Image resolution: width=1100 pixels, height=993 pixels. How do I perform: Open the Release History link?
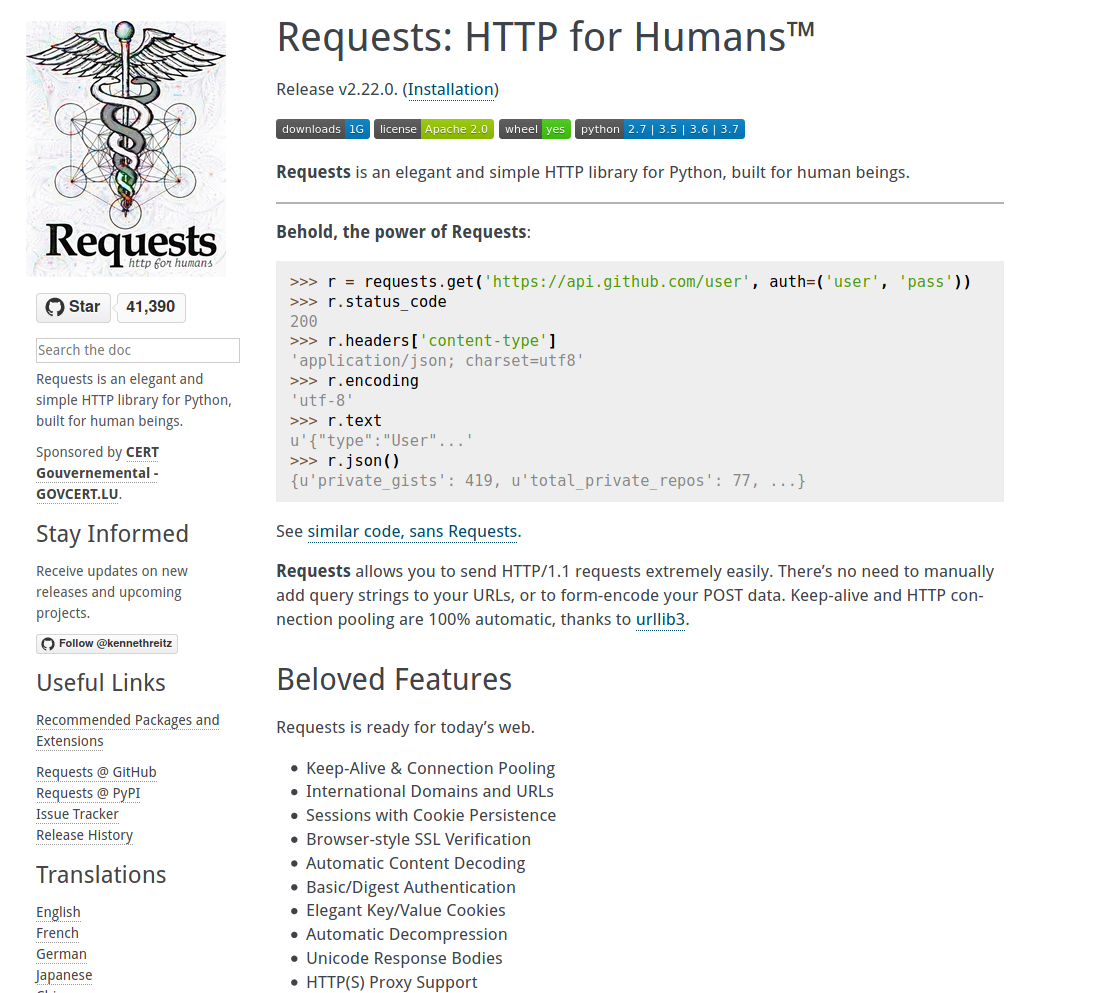[84, 835]
